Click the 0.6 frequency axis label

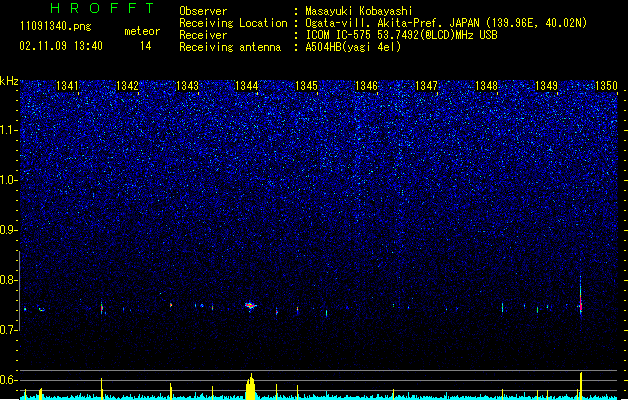[x=8, y=380]
